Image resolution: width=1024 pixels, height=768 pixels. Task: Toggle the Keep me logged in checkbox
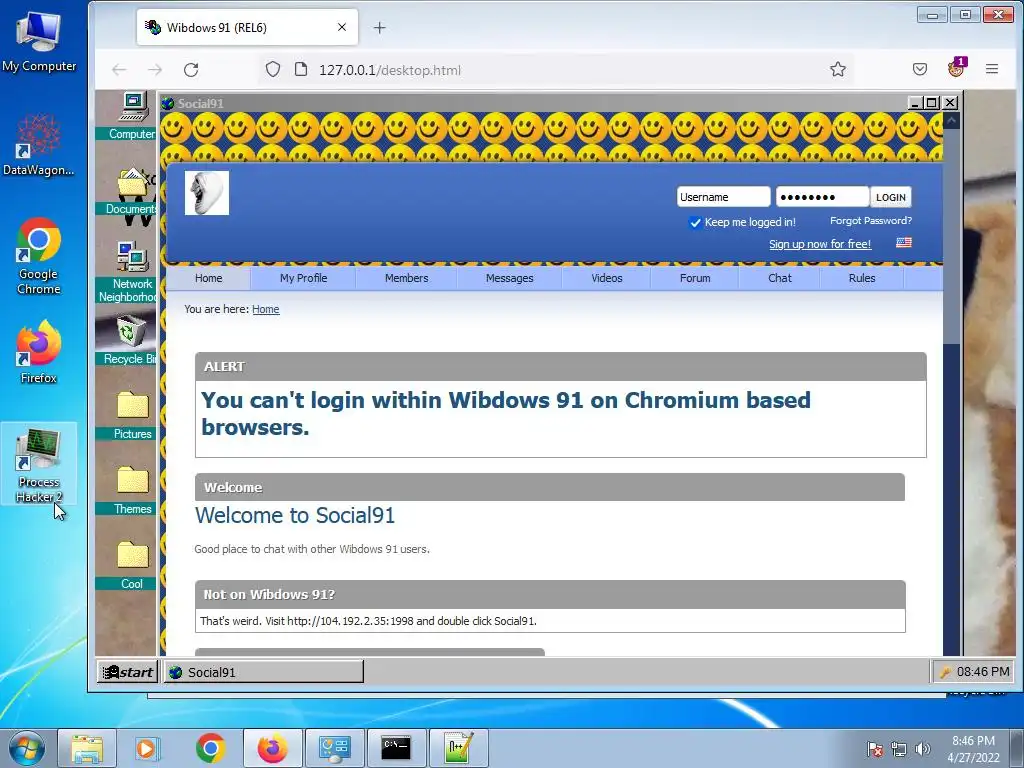click(696, 223)
